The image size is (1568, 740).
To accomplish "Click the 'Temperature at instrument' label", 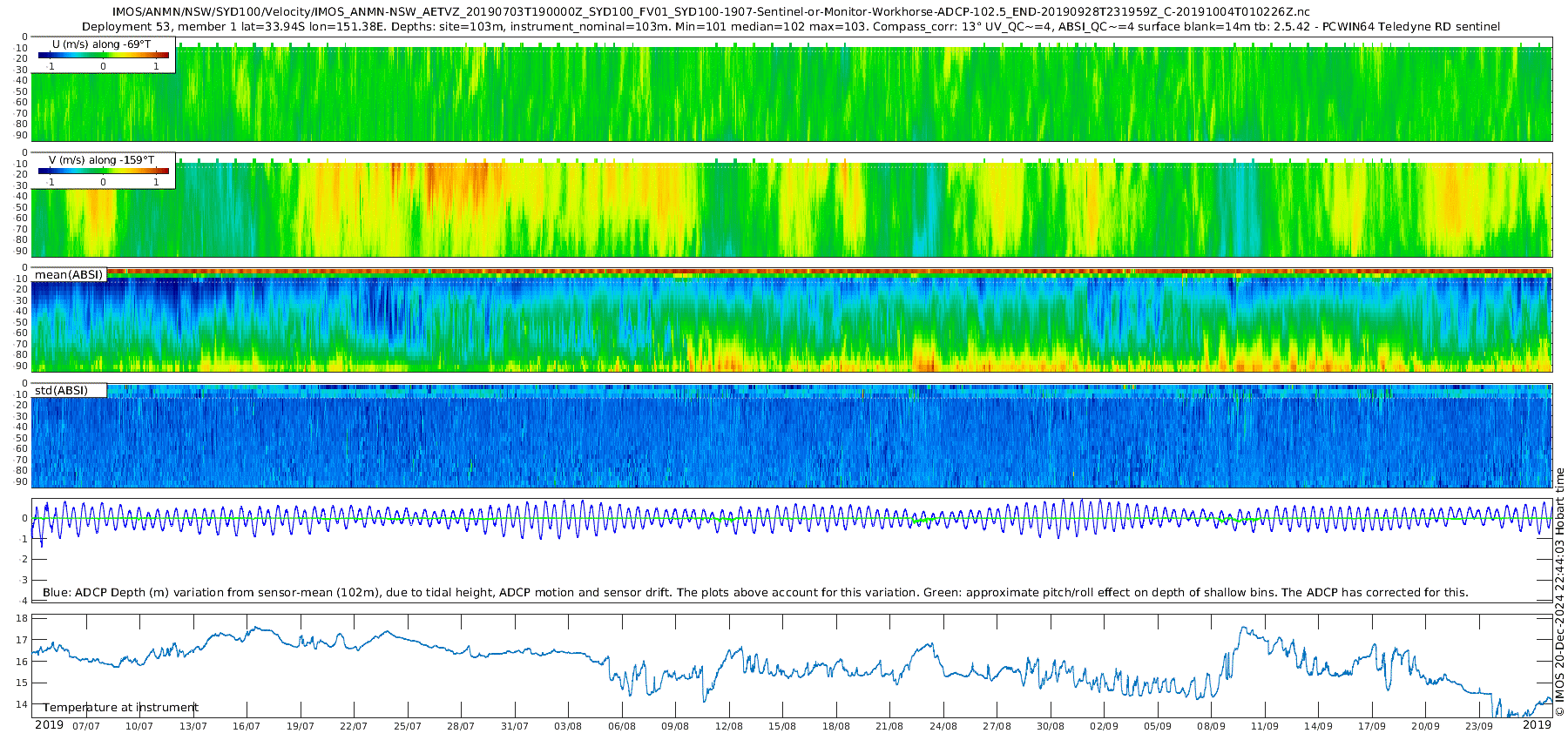I will (120, 708).
